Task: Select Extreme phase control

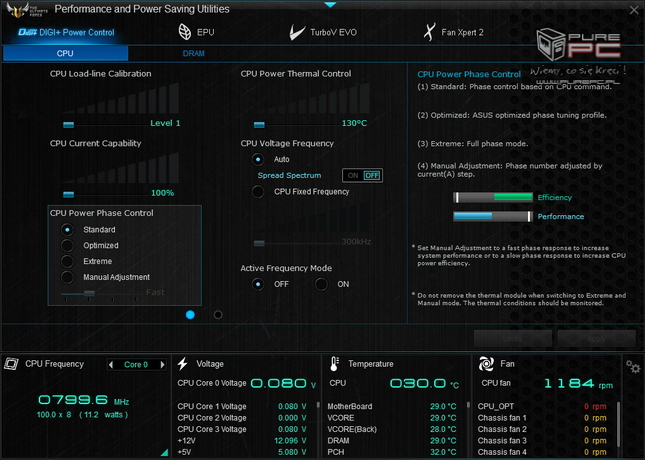Action: [67, 261]
